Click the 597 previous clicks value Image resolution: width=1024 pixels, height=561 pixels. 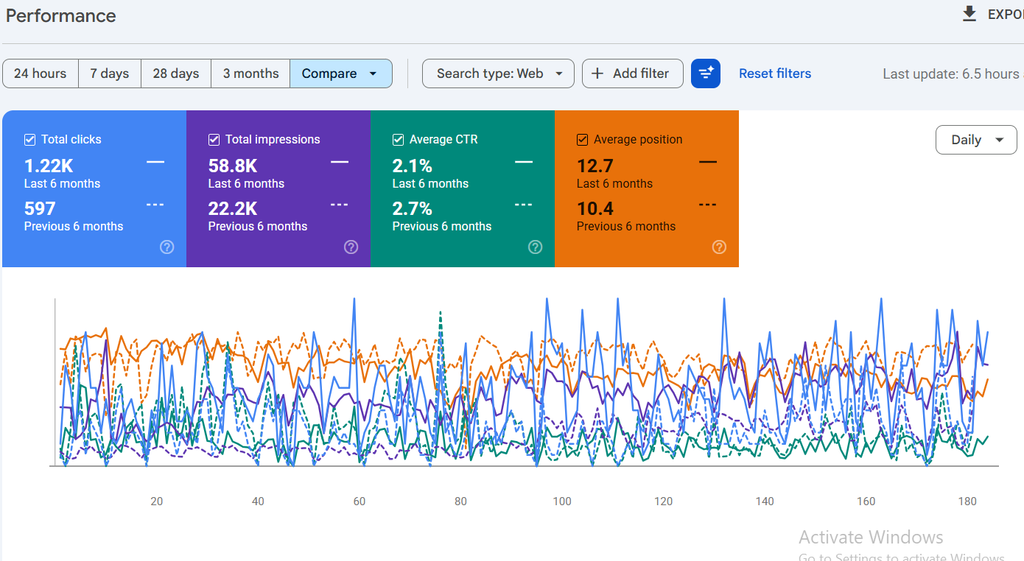click(x=40, y=209)
